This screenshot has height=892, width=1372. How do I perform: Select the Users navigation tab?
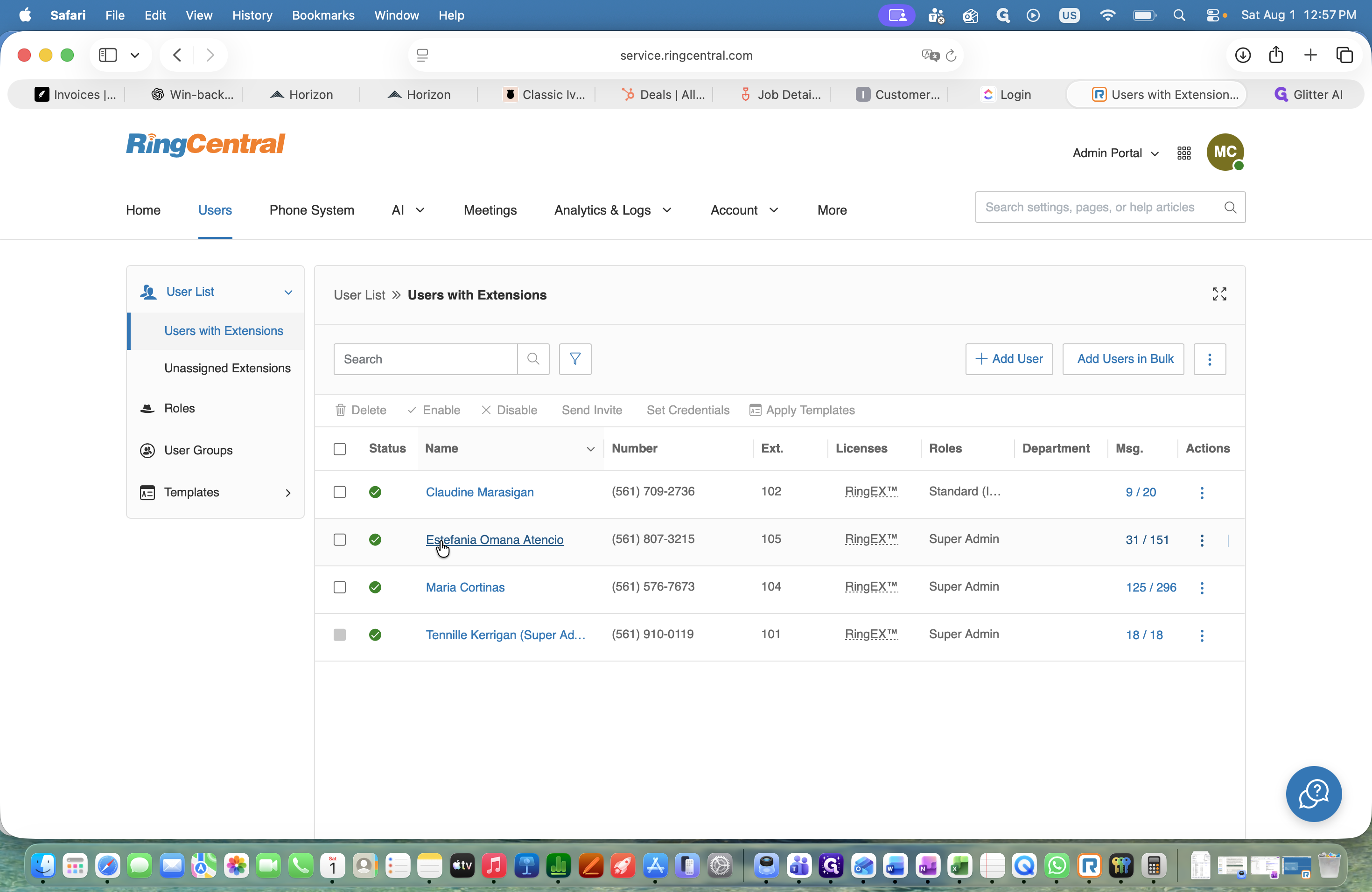point(215,210)
